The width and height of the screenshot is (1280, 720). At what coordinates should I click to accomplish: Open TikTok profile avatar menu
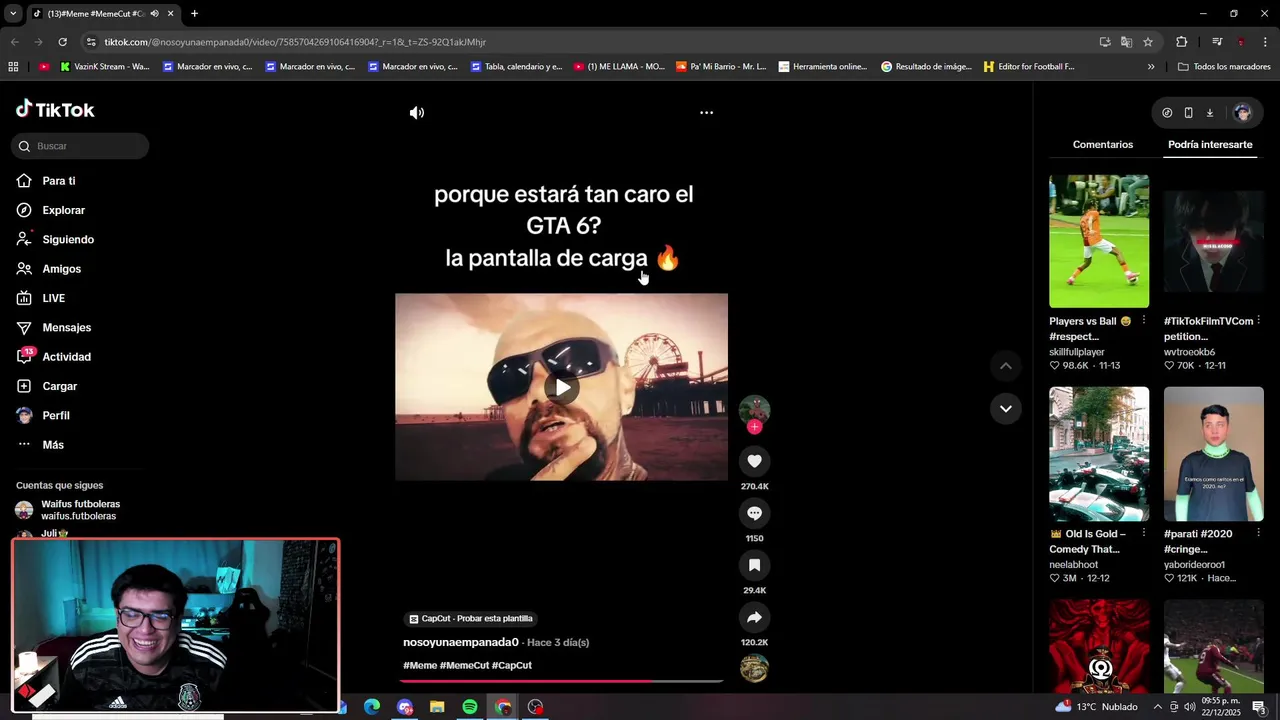coord(1242,113)
